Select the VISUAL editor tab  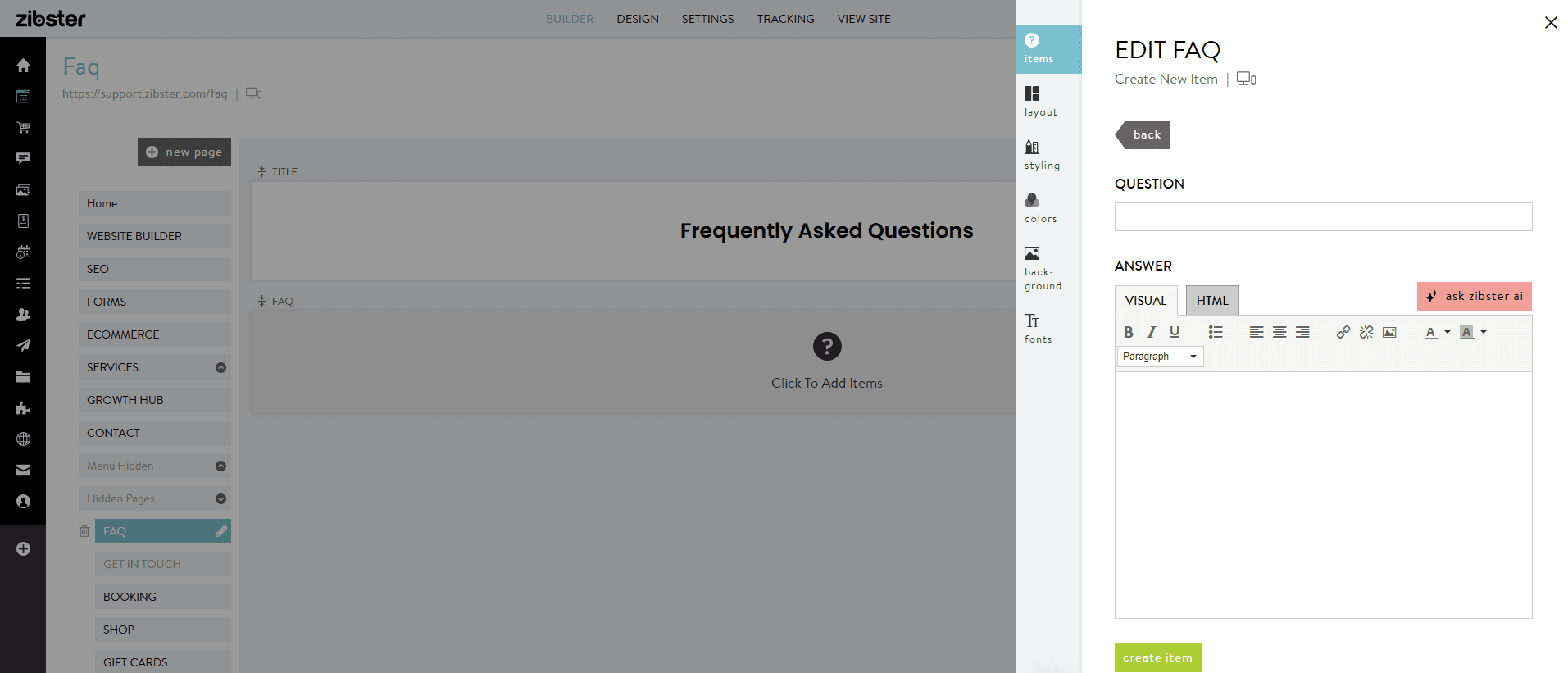pyautogui.click(x=1146, y=301)
